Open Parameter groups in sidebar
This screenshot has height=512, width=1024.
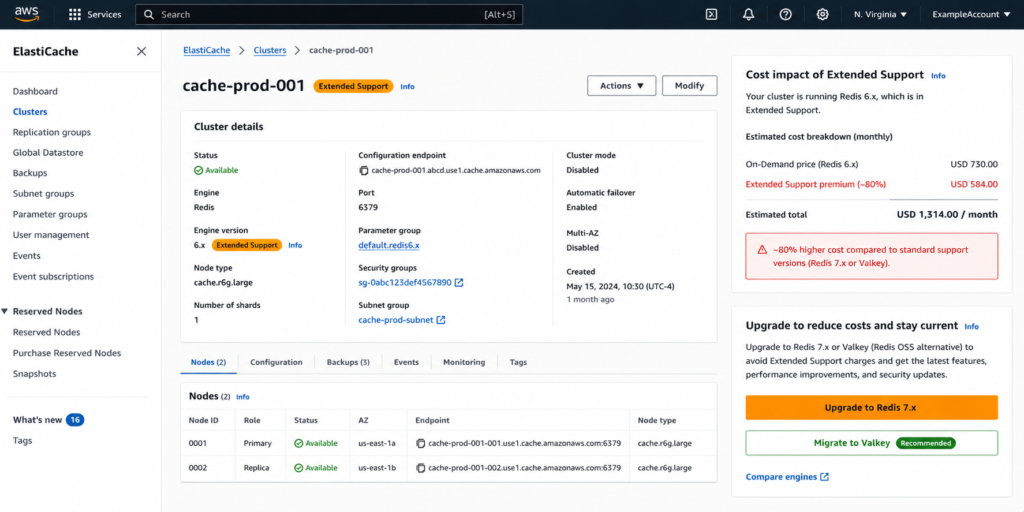tap(50, 214)
